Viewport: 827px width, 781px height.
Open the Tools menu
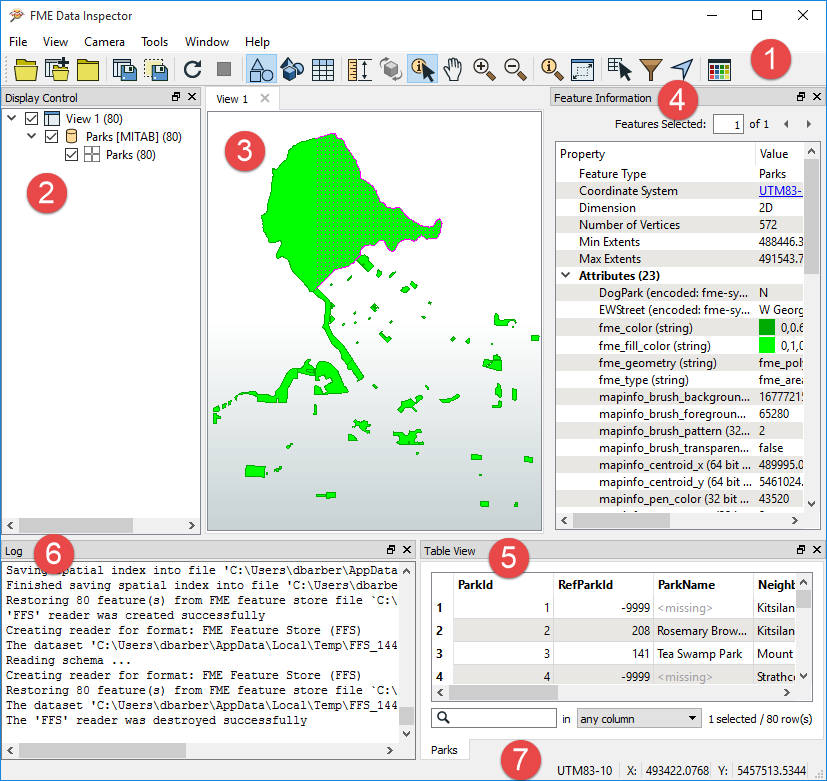154,42
